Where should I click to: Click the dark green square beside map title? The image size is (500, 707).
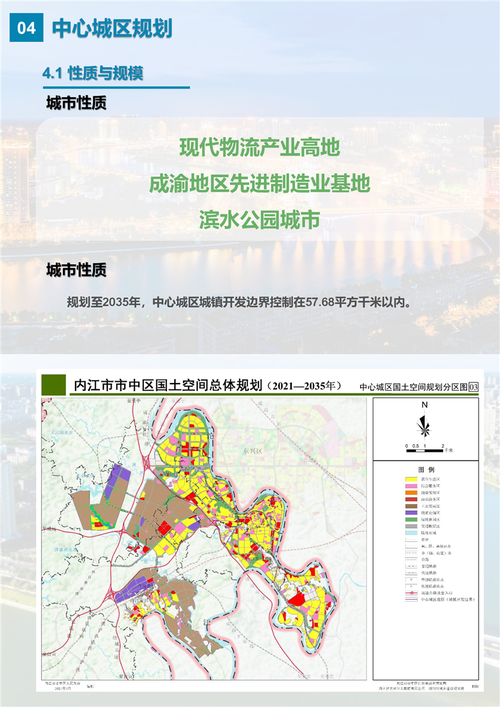[x=54, y=385]
